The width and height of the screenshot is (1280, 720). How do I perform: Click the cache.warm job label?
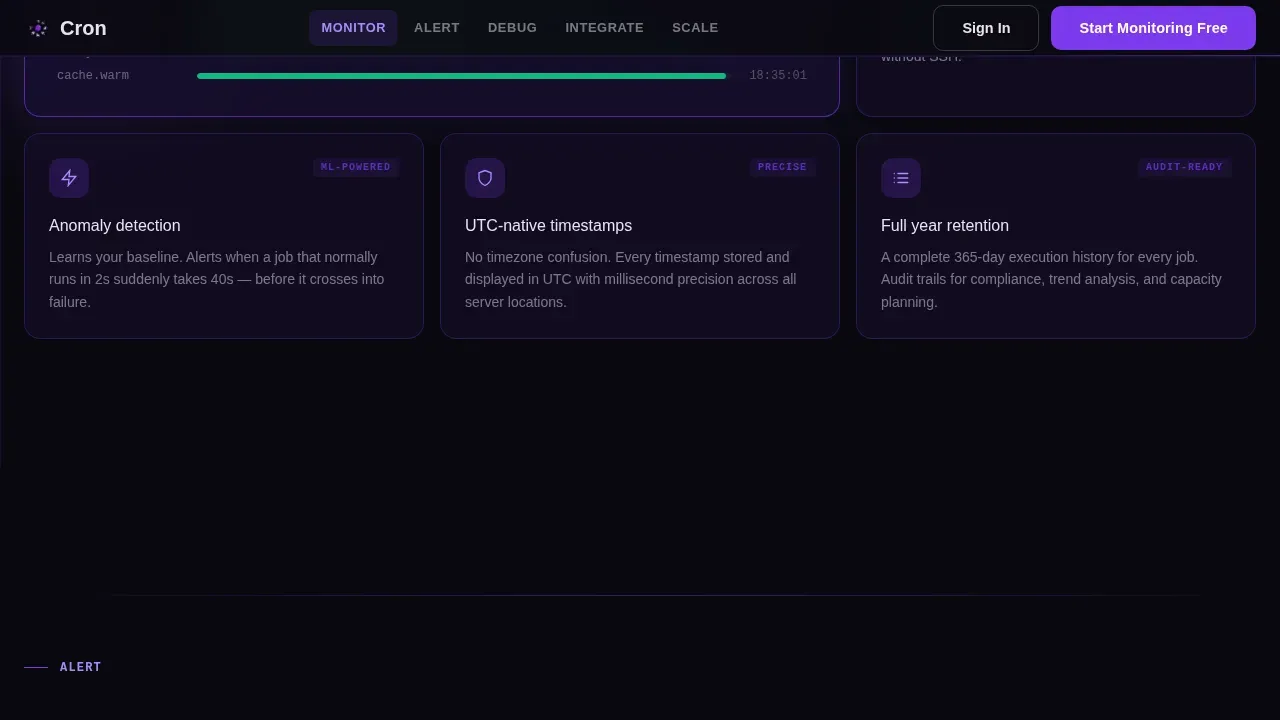coord(93,76)
